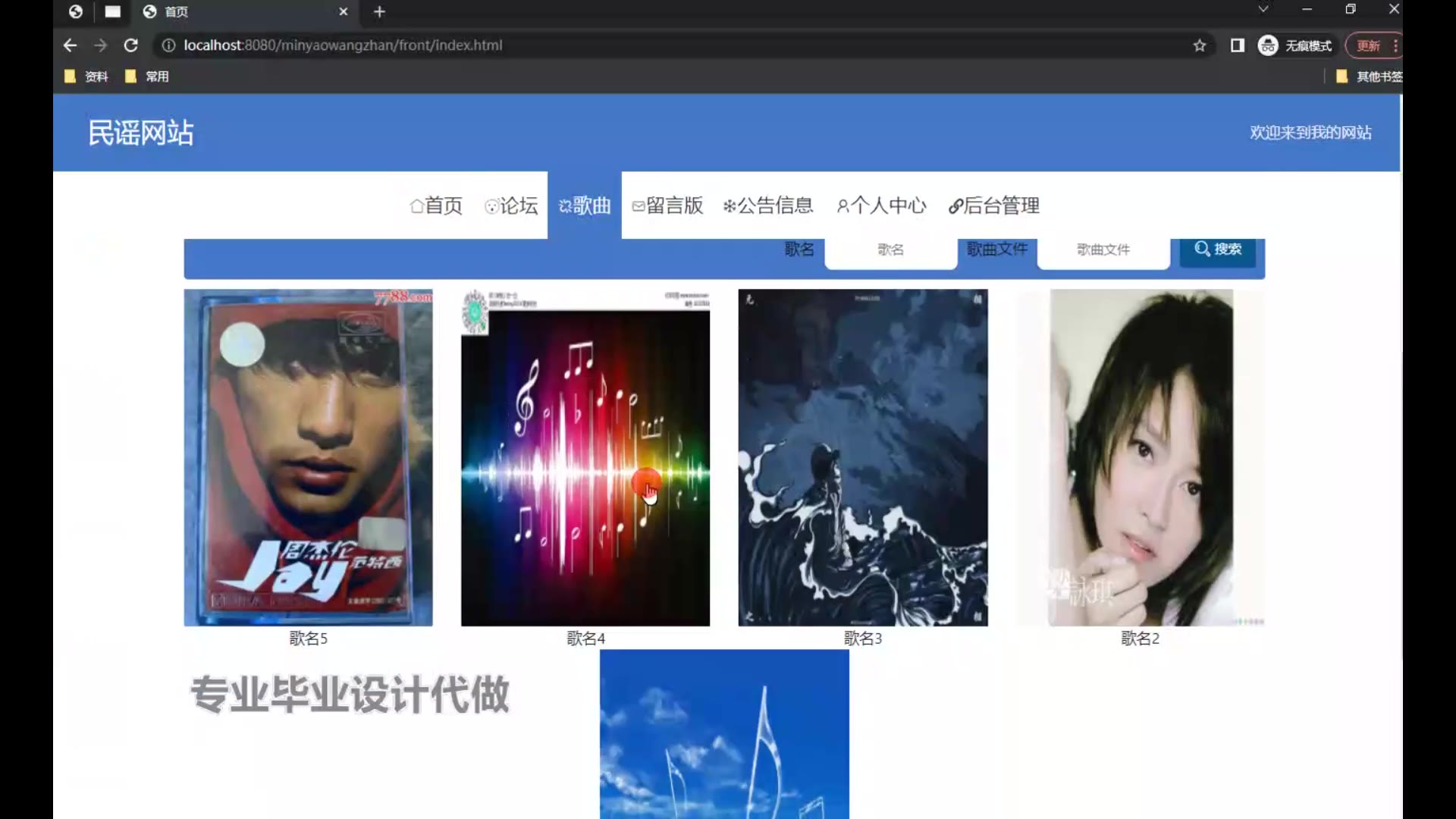Viewport: 1456px width, 819px height.
Task: Reload the page with the refresh icon
Action: point(130,45)
